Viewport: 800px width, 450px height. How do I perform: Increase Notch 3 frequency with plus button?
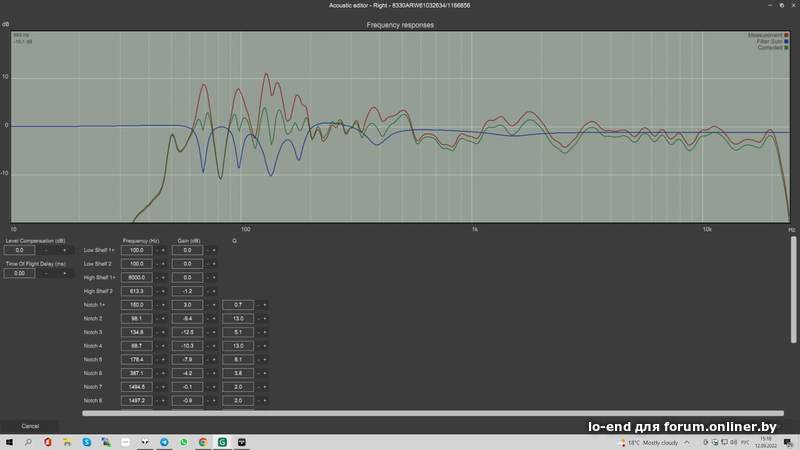163,332
